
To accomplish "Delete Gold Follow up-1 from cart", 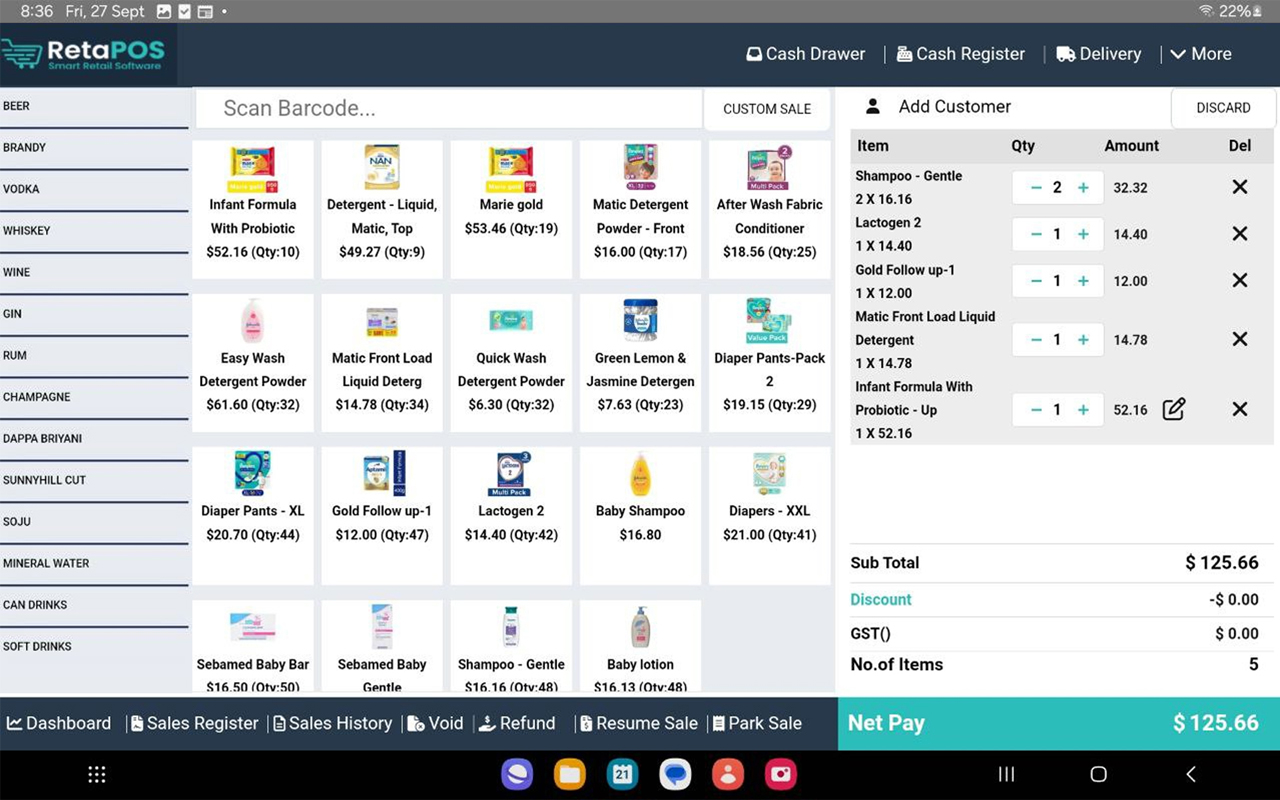I will tap(1240, 281).
